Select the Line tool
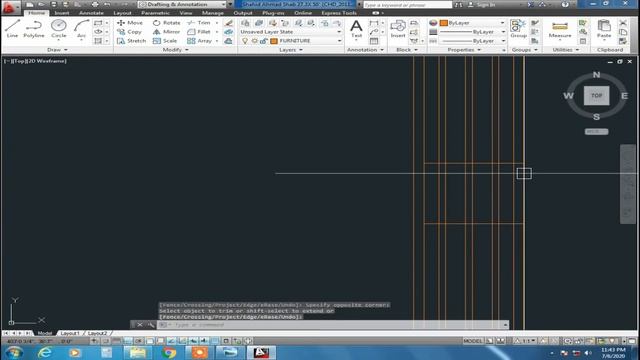 click(x=12, y=29)
